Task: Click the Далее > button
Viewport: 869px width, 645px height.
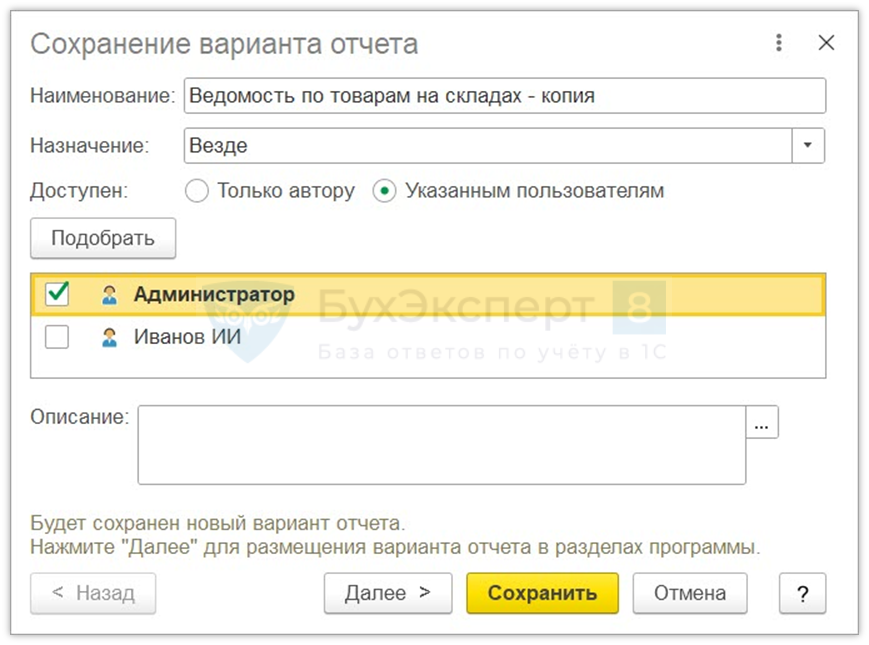Action: (388, 593)
